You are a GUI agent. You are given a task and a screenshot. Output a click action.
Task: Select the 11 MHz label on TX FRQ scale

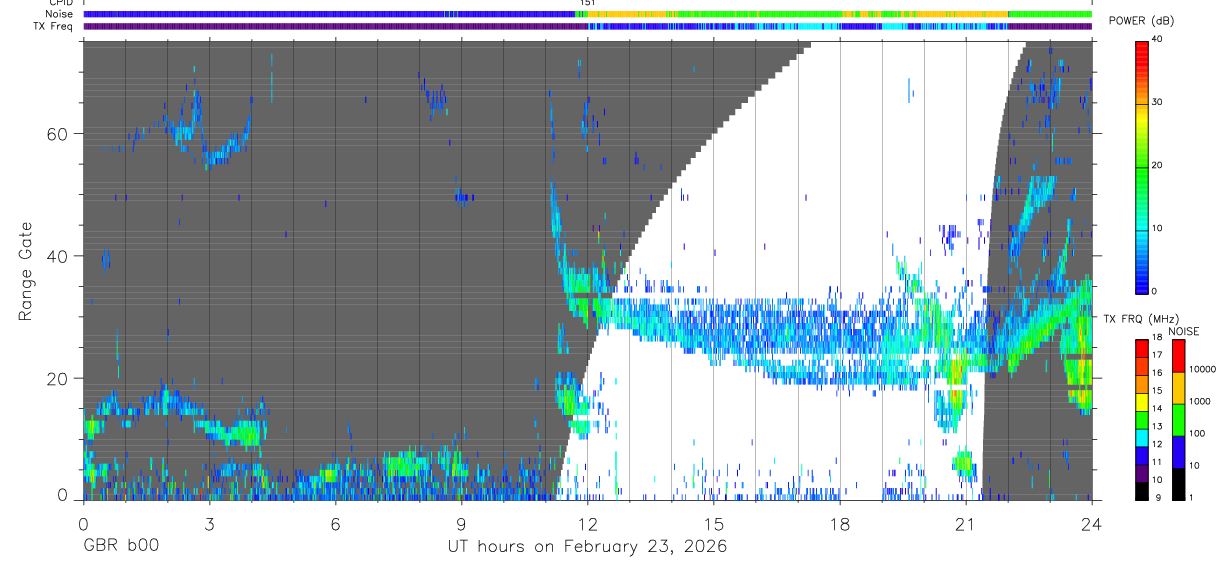point(1157,462)
